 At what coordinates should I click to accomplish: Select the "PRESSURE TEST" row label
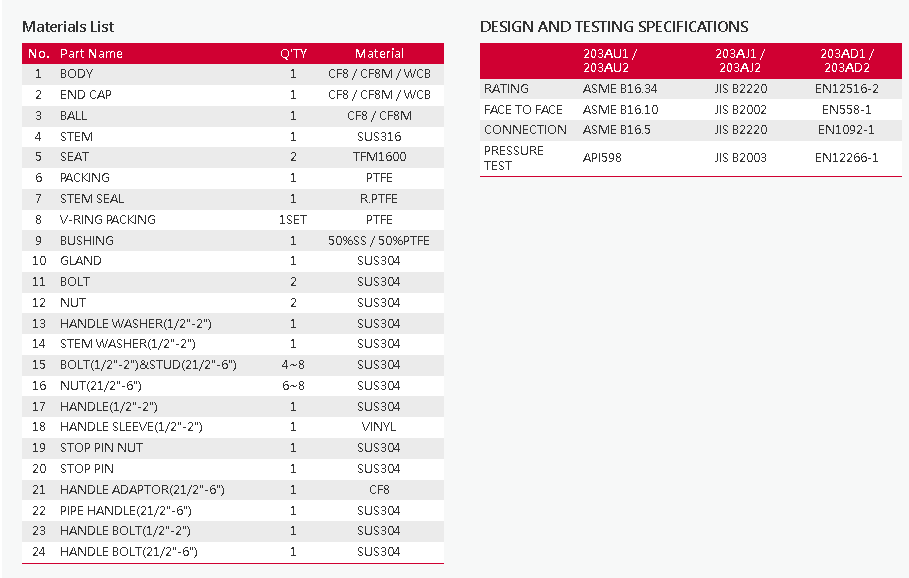click(x=514, y=158)
